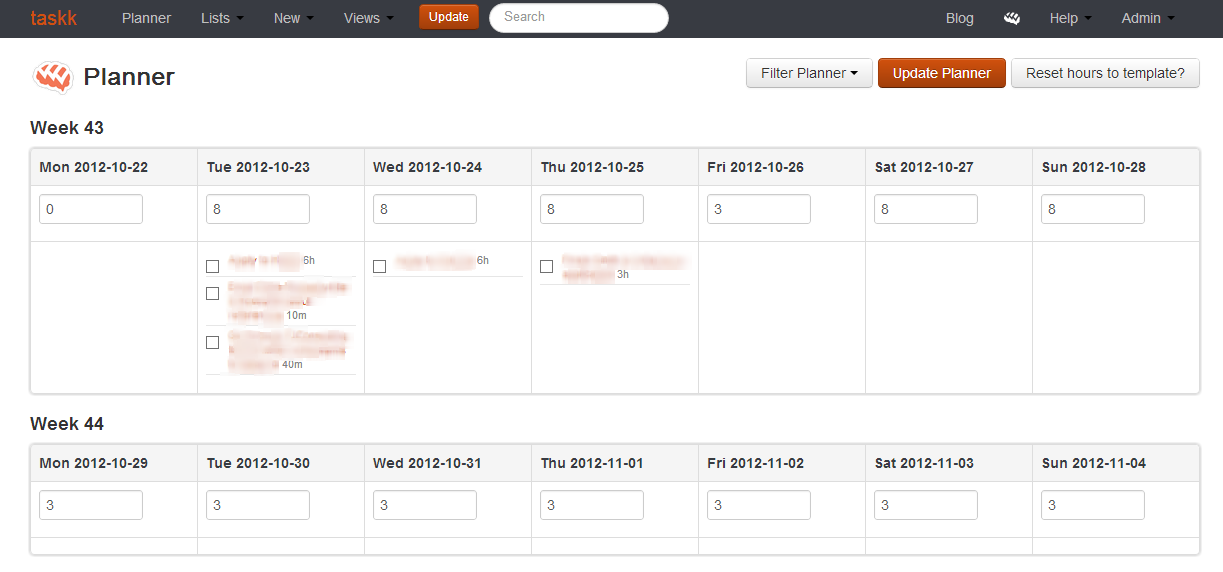The width and height of the screenshot is (1223, 572).
Task: Expand the New dropdown menu
Action: coord(293,18)
